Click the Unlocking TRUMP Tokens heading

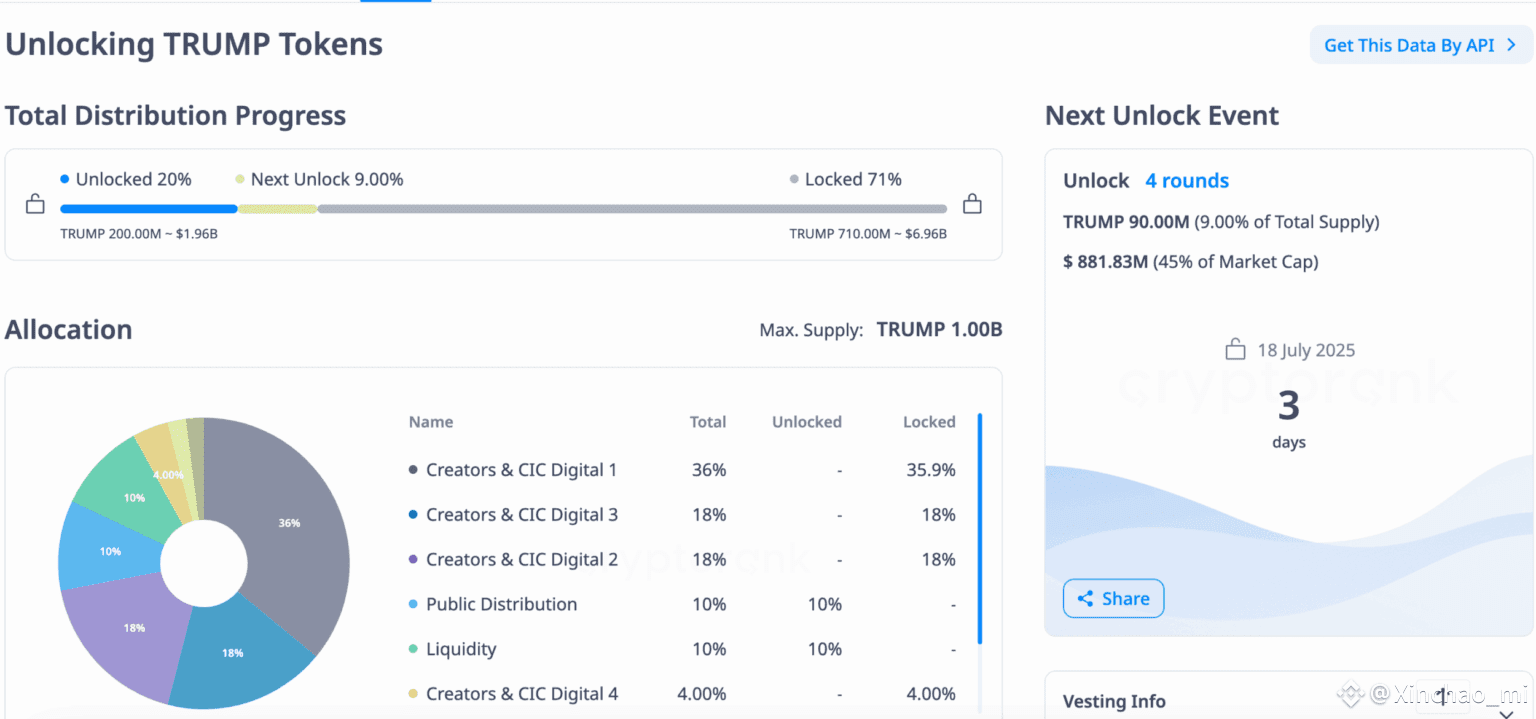194,44
